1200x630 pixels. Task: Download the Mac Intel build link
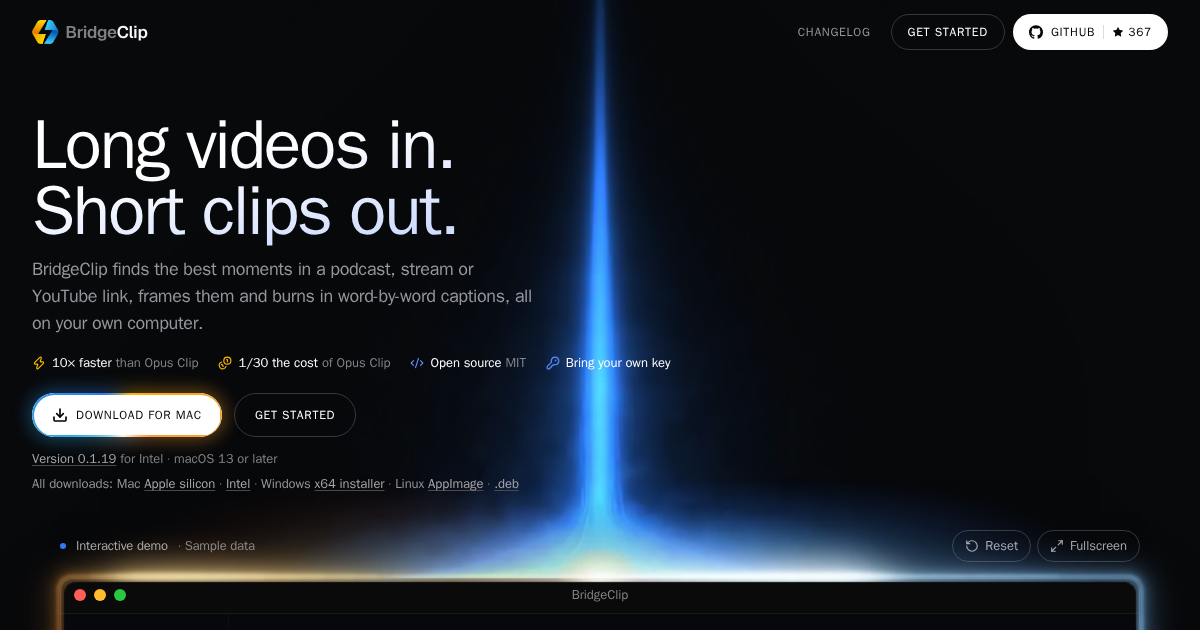point(238,484)
